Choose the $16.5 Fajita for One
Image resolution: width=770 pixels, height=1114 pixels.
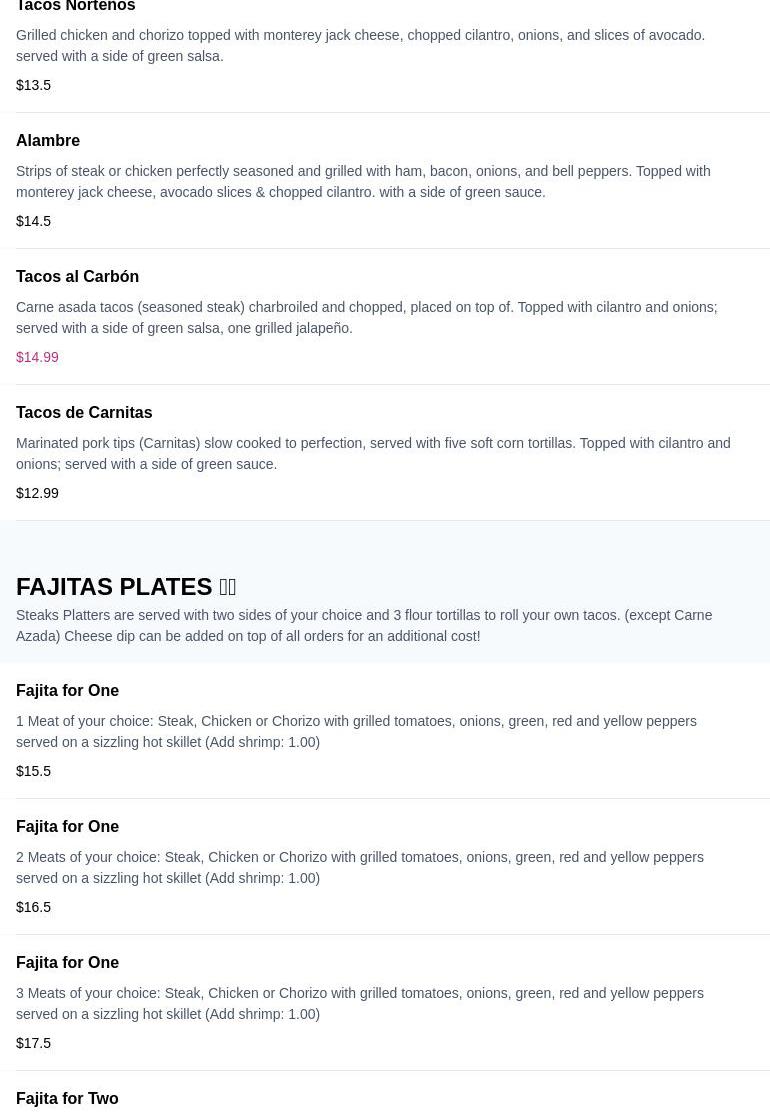tap(33, 907)
